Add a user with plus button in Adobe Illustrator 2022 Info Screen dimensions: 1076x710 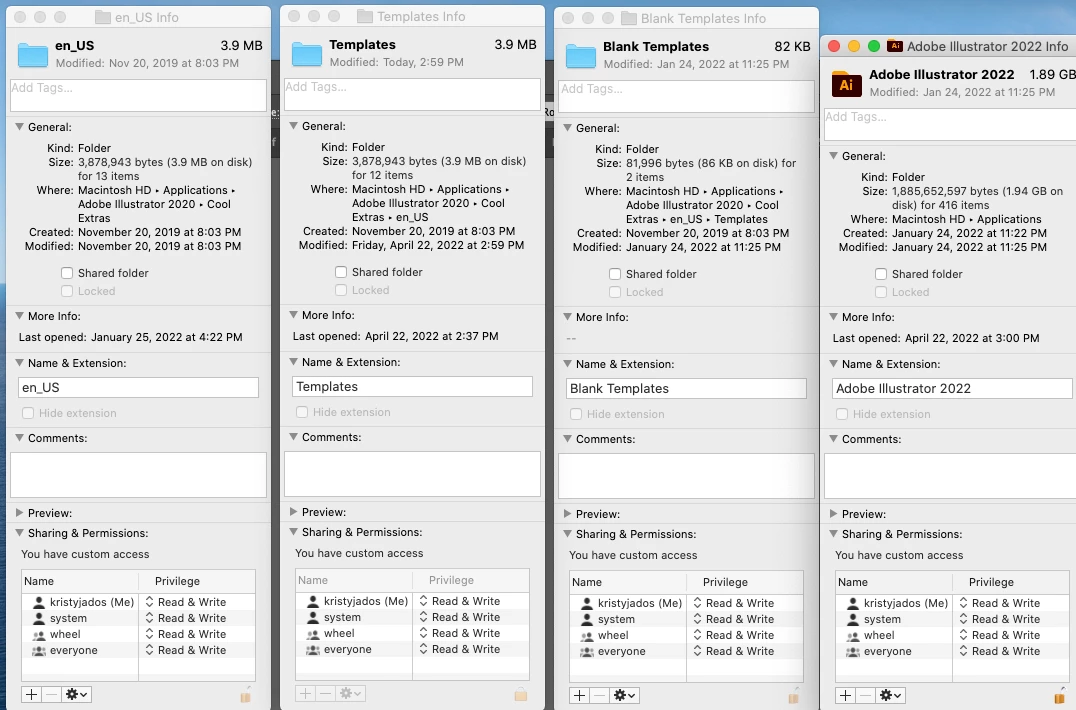(x=845, y=696)
